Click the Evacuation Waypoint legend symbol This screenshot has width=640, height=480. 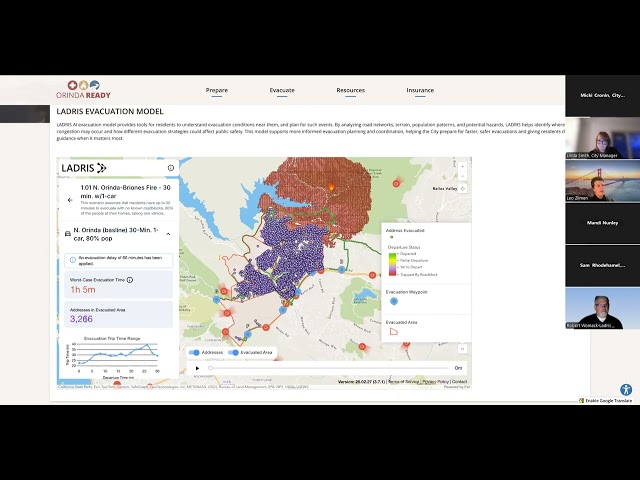pyautogui.click(x=394, y=301)
